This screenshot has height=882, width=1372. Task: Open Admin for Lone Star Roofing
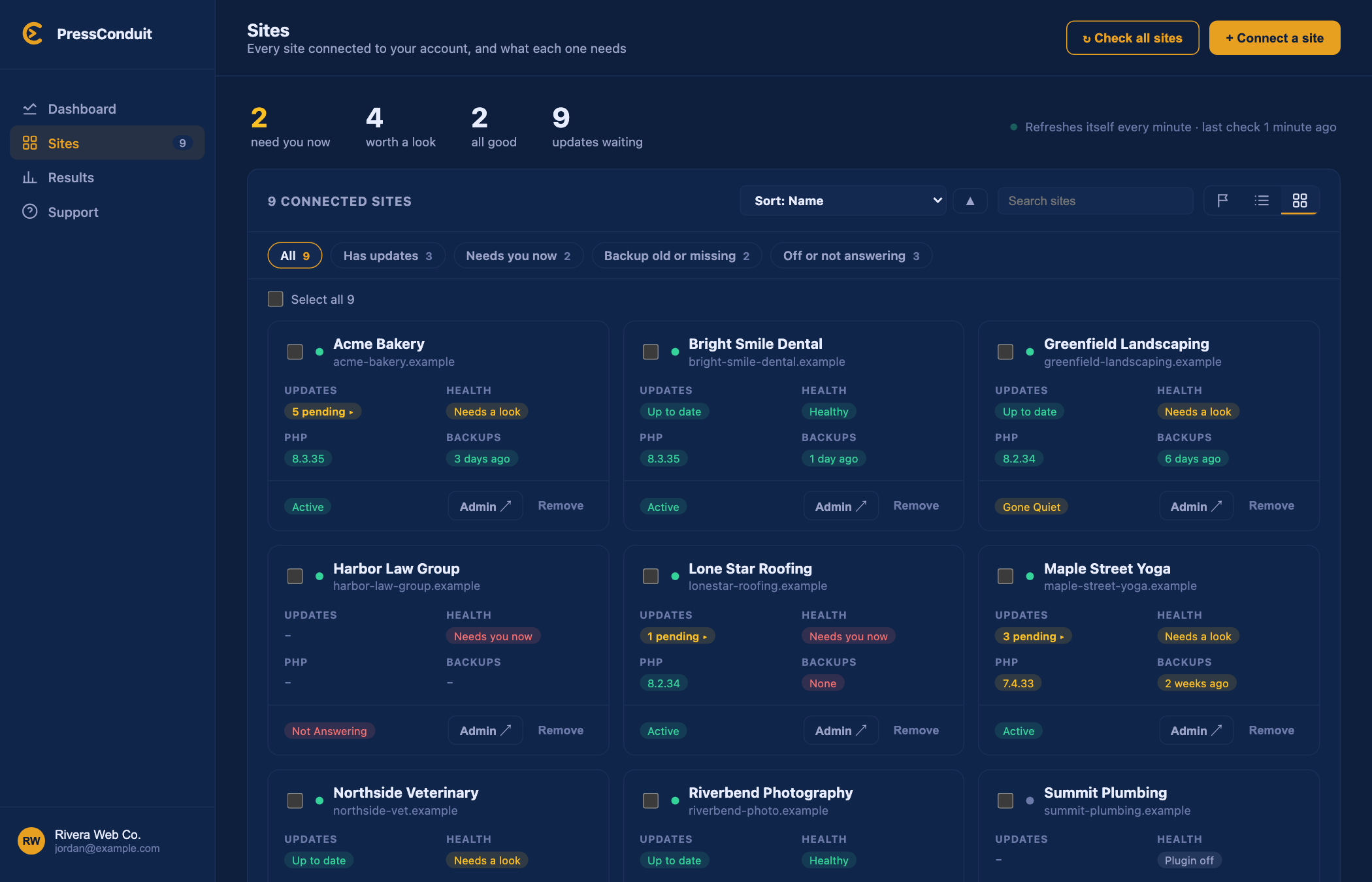click(x=841, y=730)
